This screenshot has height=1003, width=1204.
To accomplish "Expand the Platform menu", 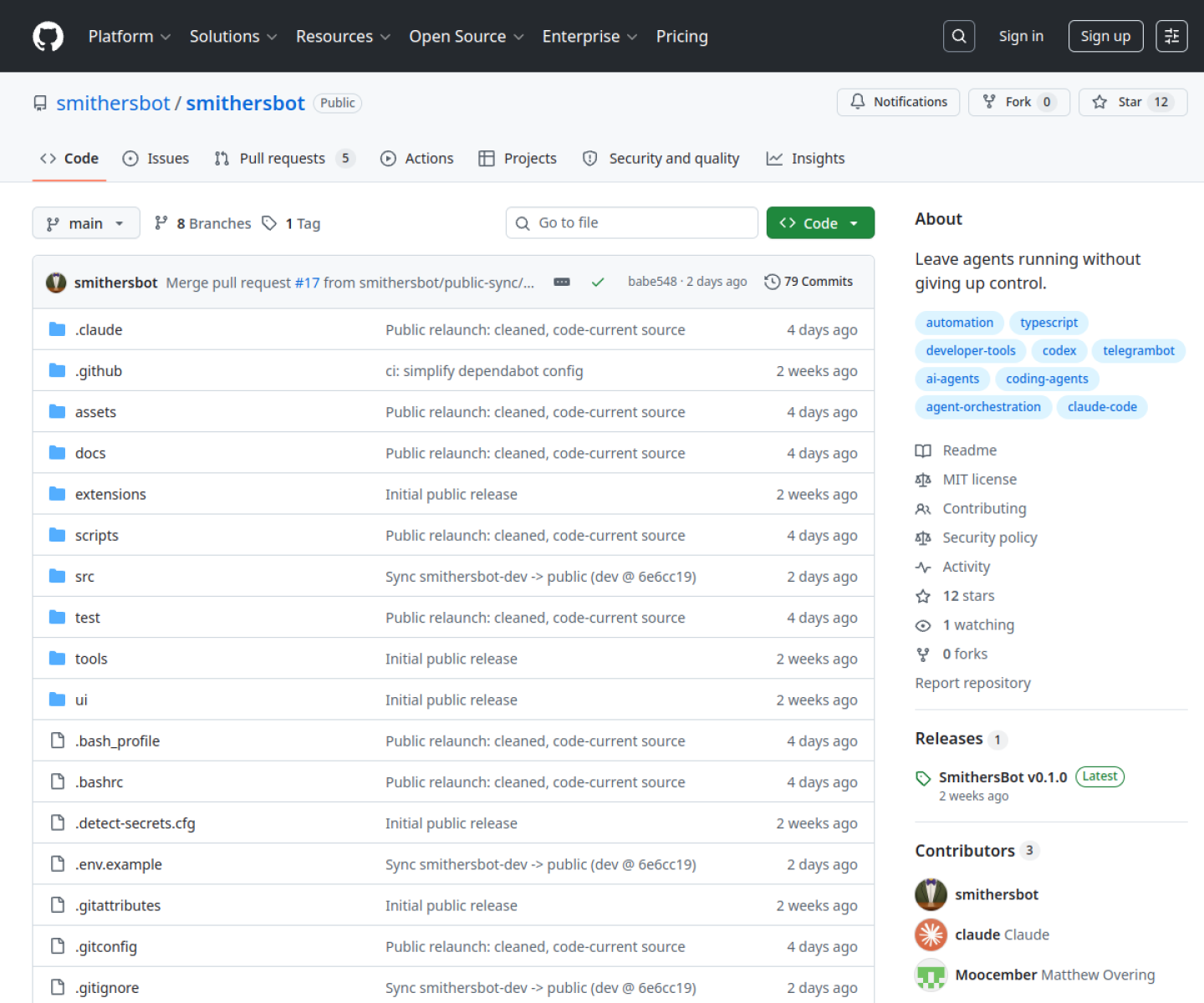I will [129, 37].
